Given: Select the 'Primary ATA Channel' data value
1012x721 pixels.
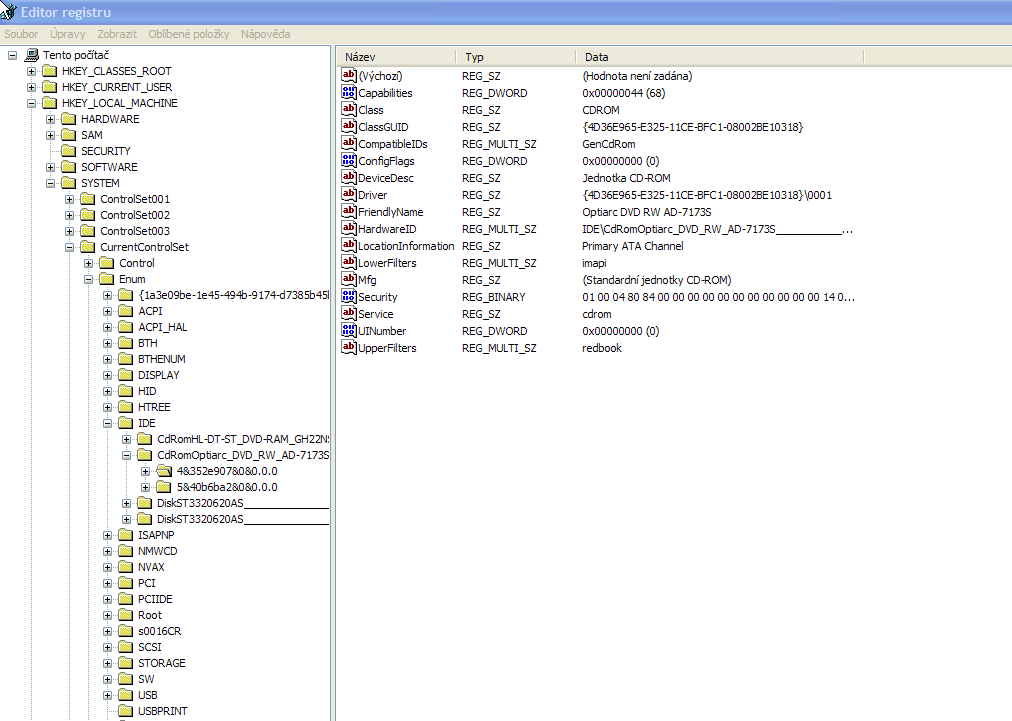Looking at the screenshot, I should click(632, 246).
